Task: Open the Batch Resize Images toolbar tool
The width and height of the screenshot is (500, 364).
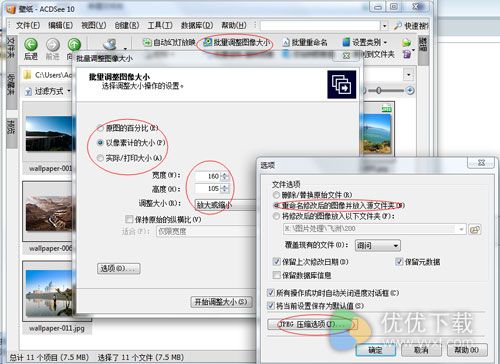Action: pyautogui.click(x=236, y=42)
